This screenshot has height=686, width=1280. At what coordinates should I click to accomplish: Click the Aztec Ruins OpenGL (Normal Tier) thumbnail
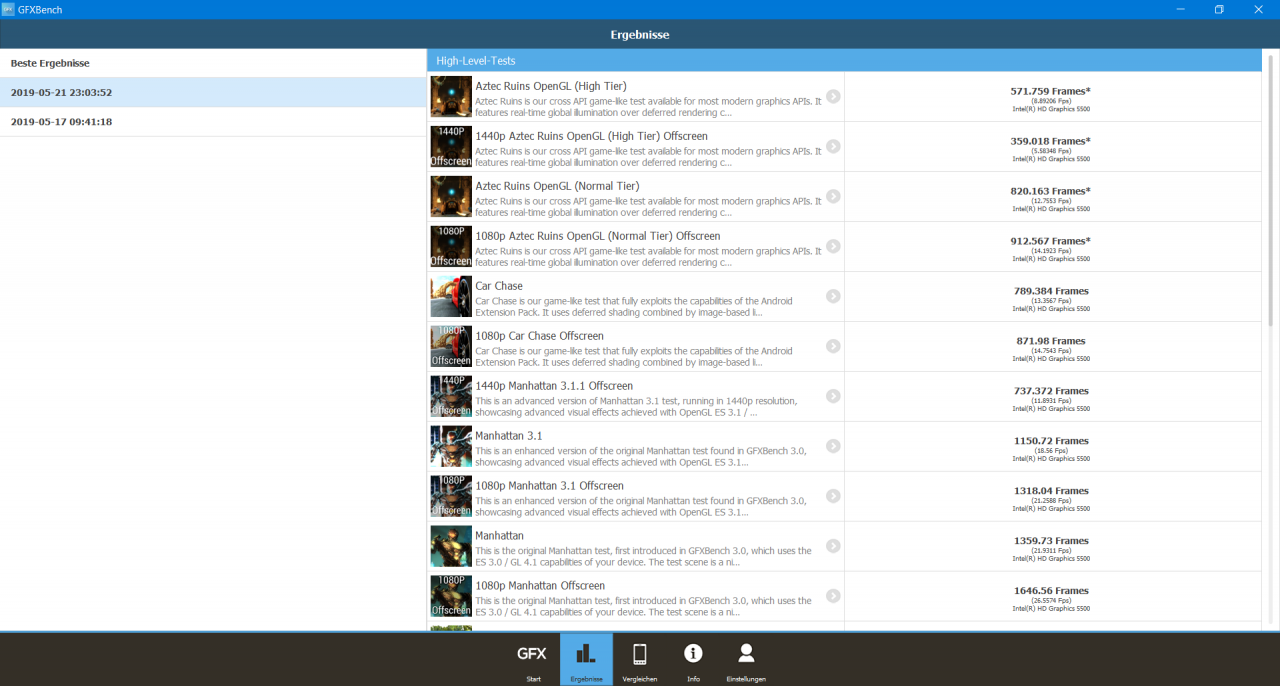click(451, 196)
